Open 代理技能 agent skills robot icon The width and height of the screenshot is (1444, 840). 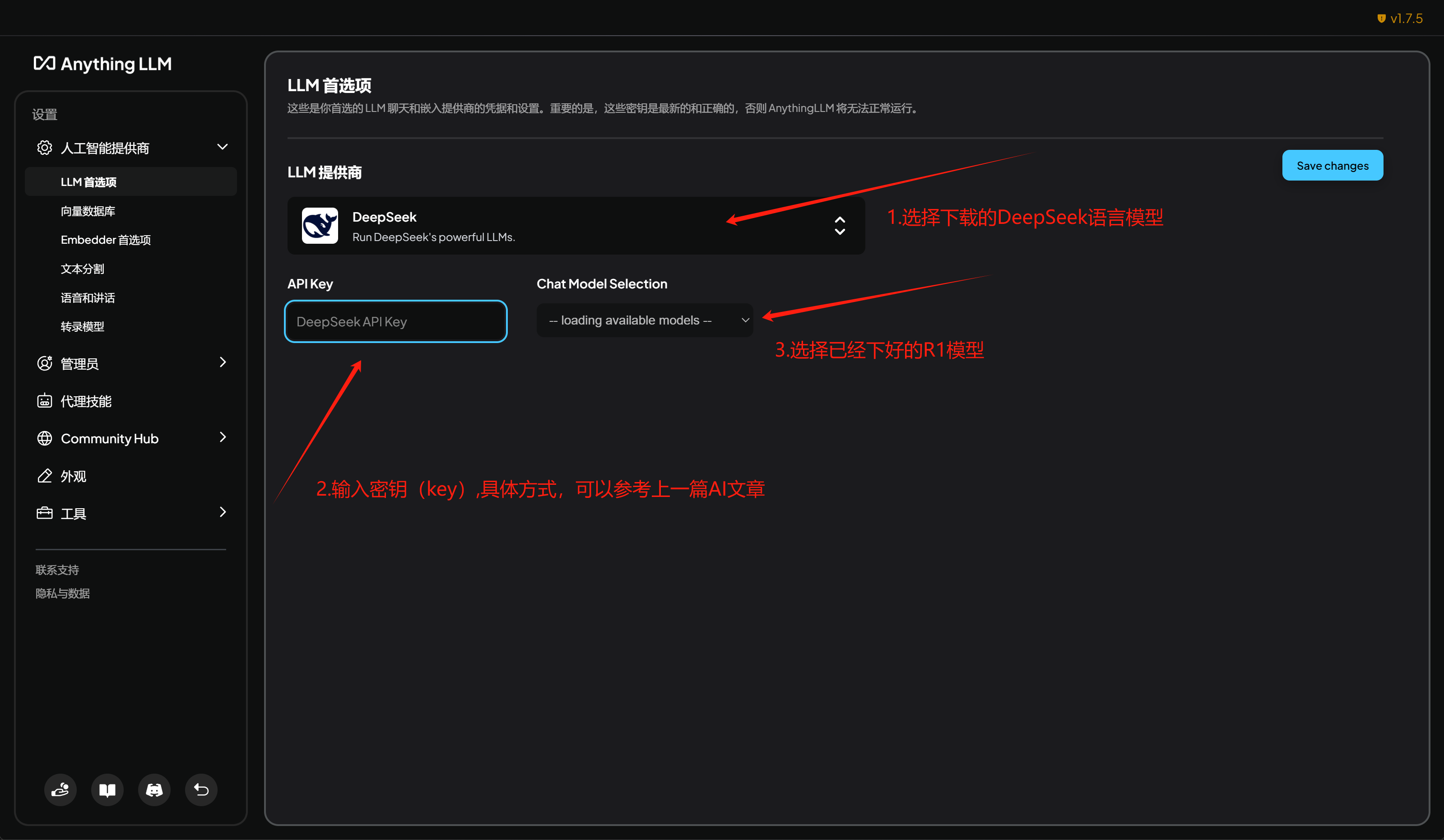point(45,401)
